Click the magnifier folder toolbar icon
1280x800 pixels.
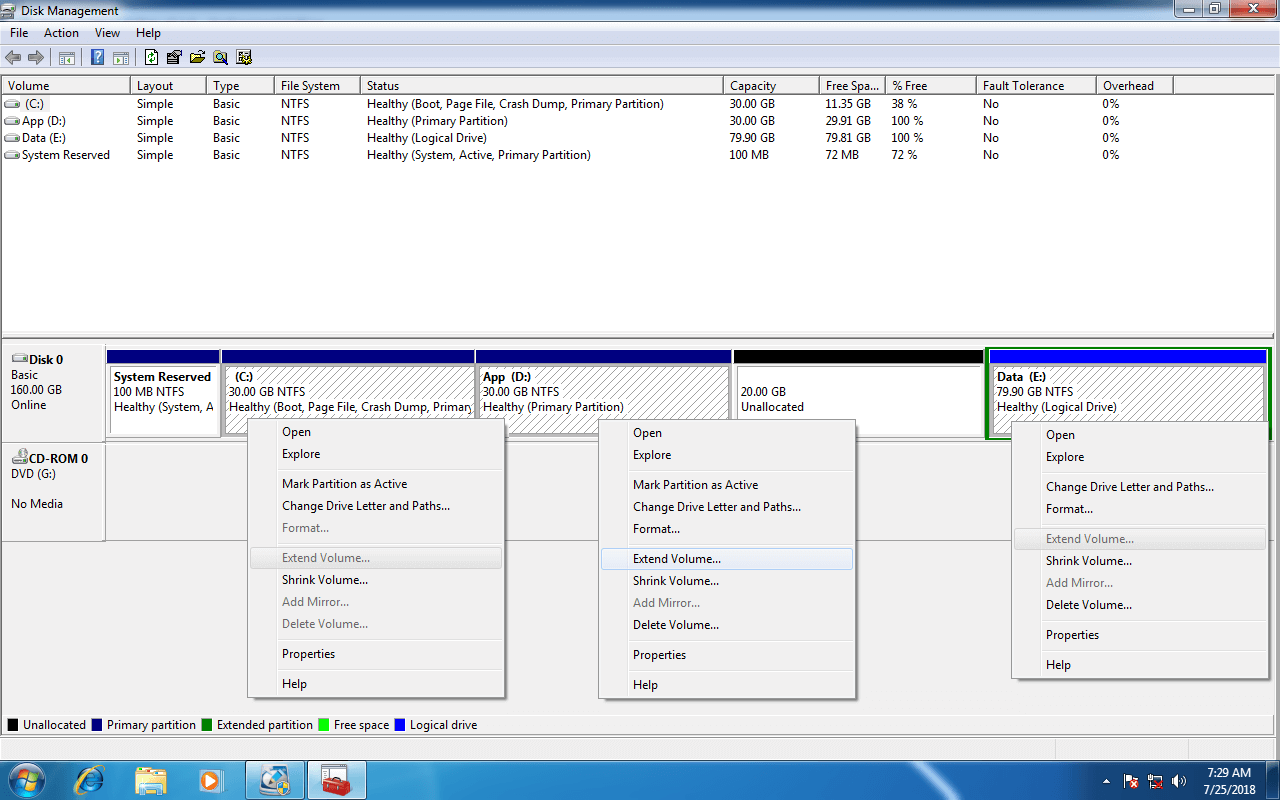coord(220,58)
